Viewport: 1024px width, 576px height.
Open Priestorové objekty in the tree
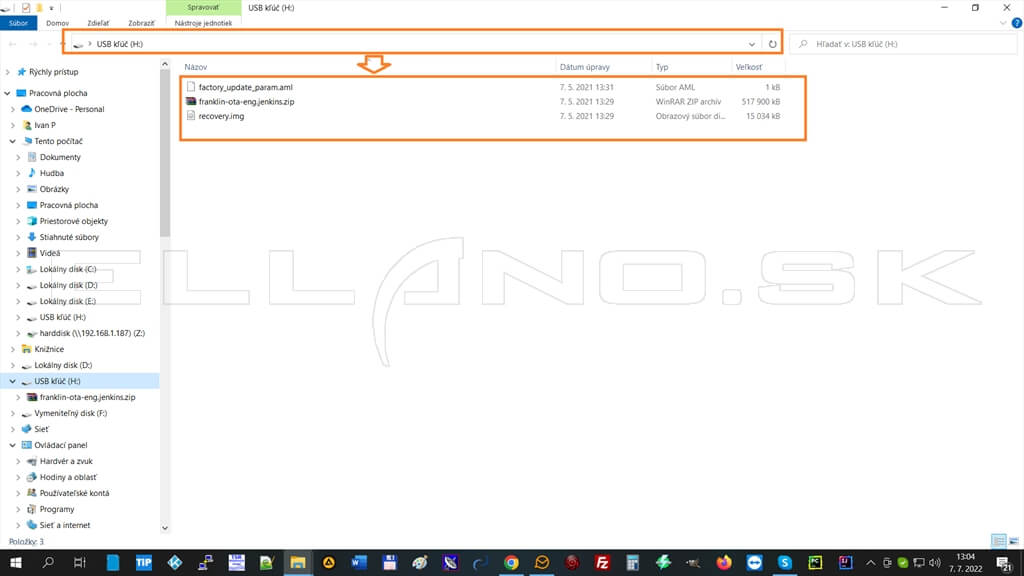click(74, 221)
